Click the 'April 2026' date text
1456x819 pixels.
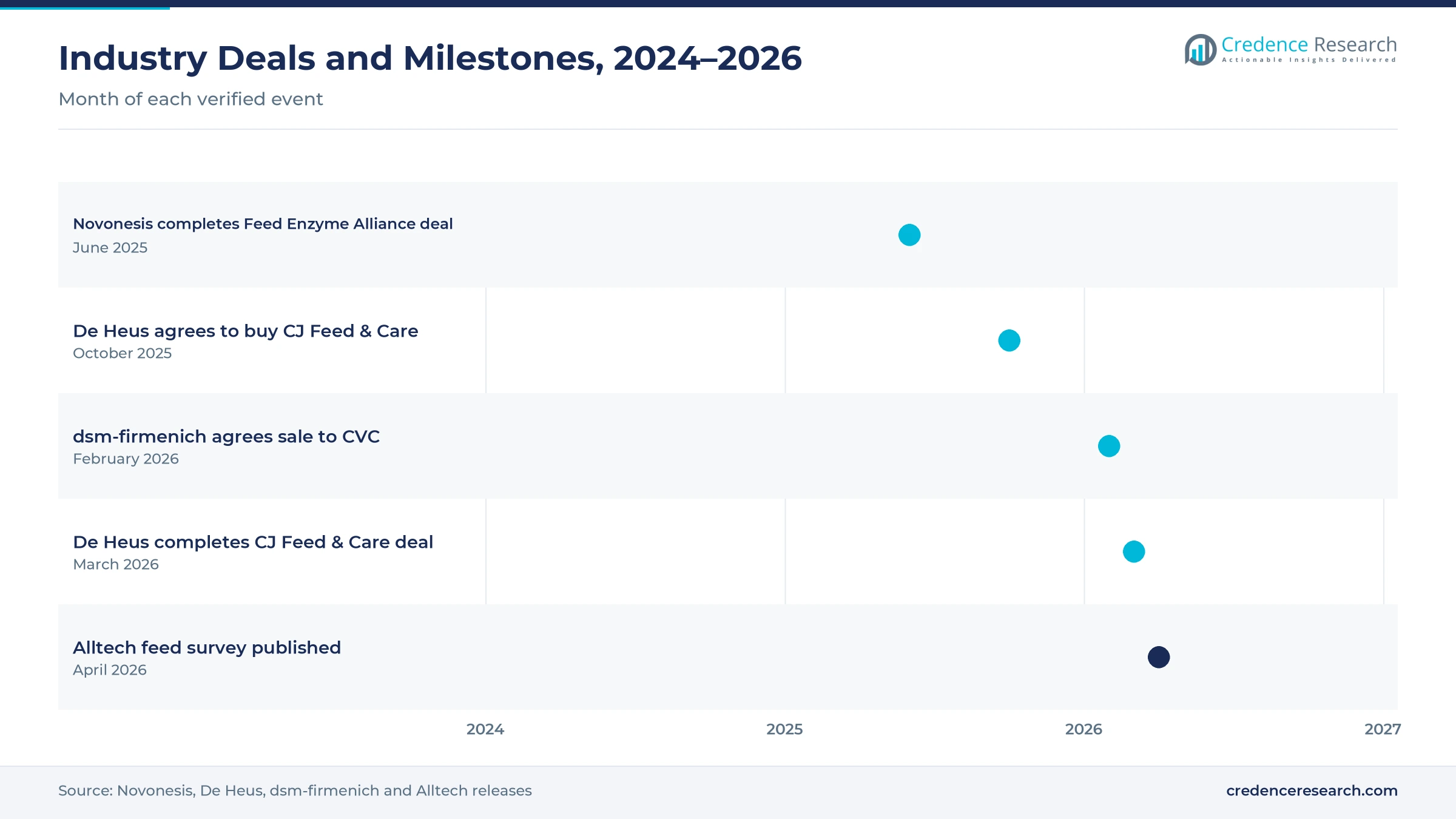click(x=110, y=670)
